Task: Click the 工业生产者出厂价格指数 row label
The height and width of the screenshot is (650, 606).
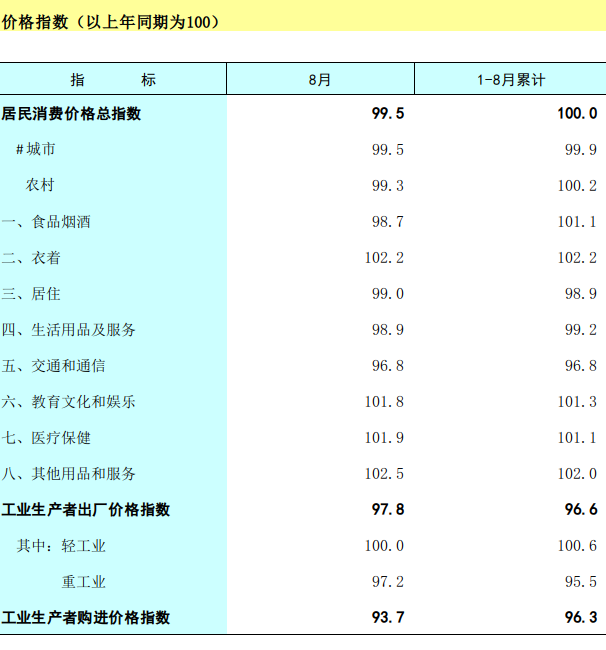Action: point(86,510)
